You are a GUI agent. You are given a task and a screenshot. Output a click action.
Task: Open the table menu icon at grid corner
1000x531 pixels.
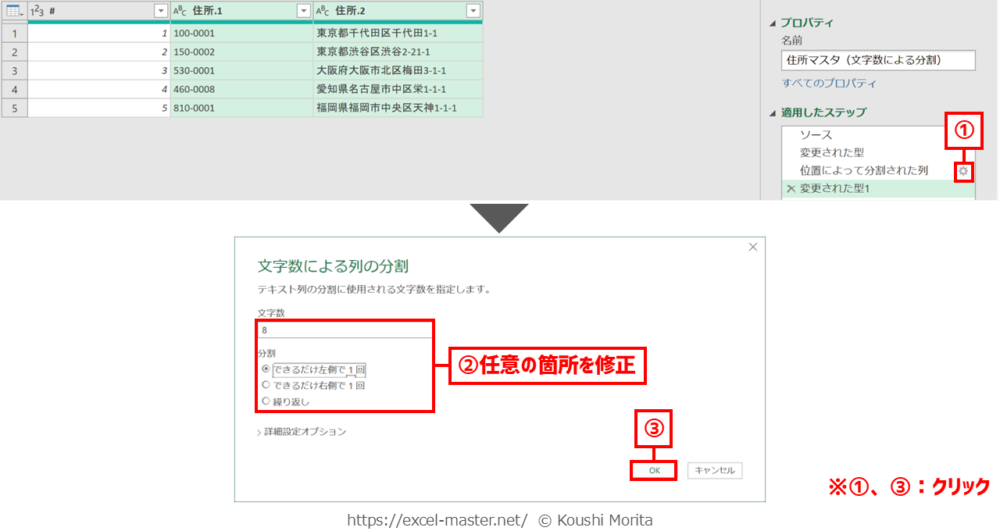pos(13,10)
